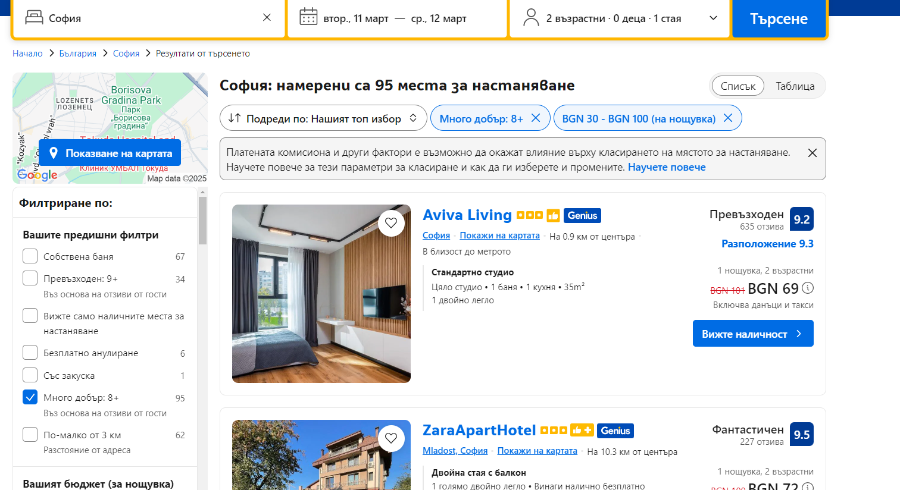
Task: Save Aviva Living to favorites heart
Action: pos(391,223)
